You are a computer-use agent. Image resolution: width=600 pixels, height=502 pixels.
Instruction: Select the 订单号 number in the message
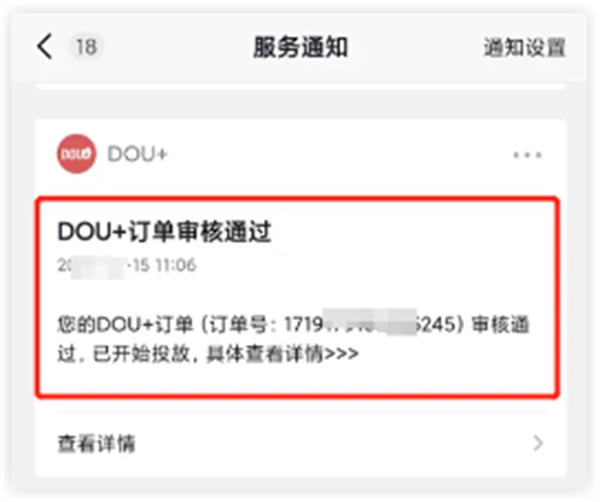pyautogui.click(x=369, y=324)
